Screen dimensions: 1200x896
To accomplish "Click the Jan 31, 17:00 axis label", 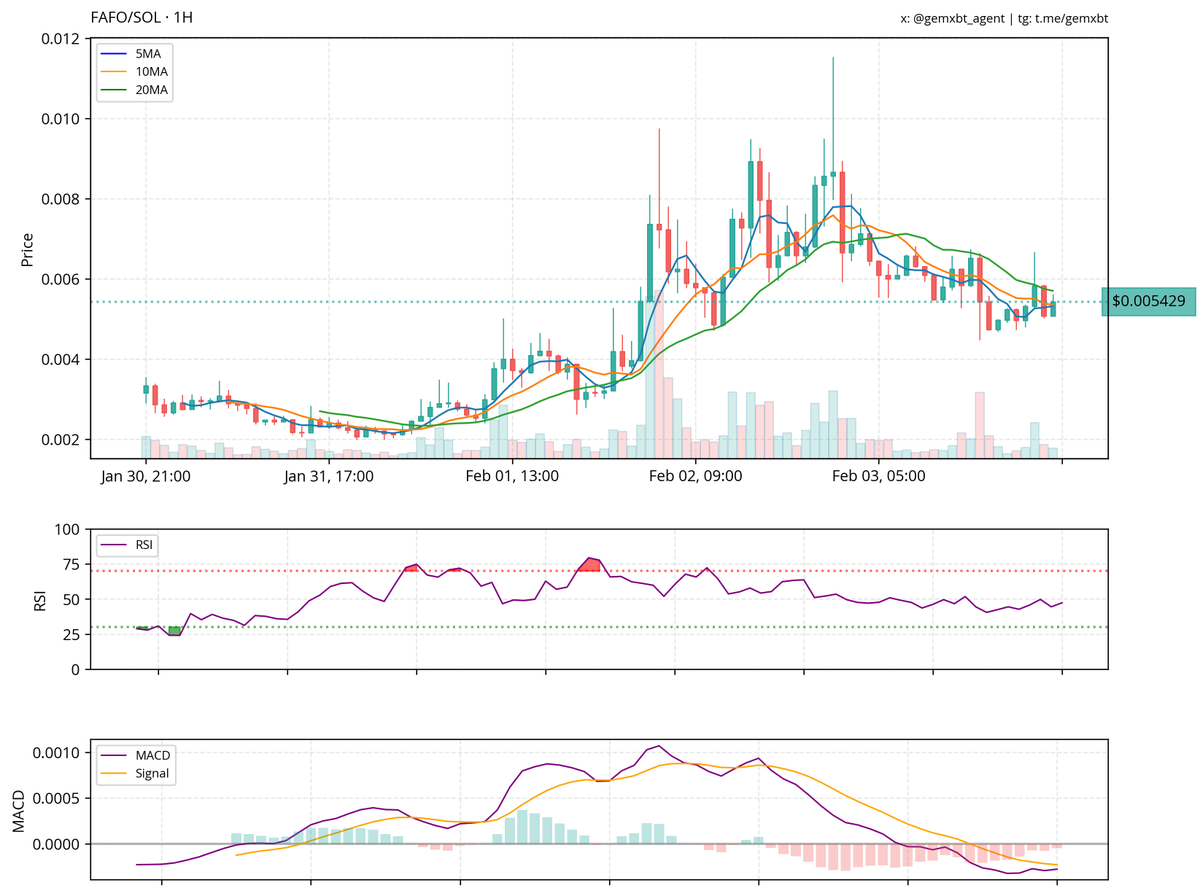I will pos(329,476).
